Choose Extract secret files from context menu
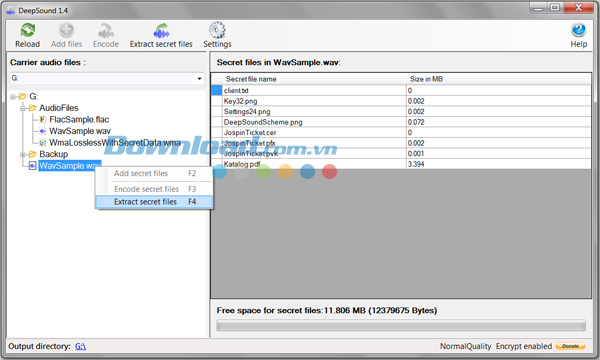 click(154, 202)
